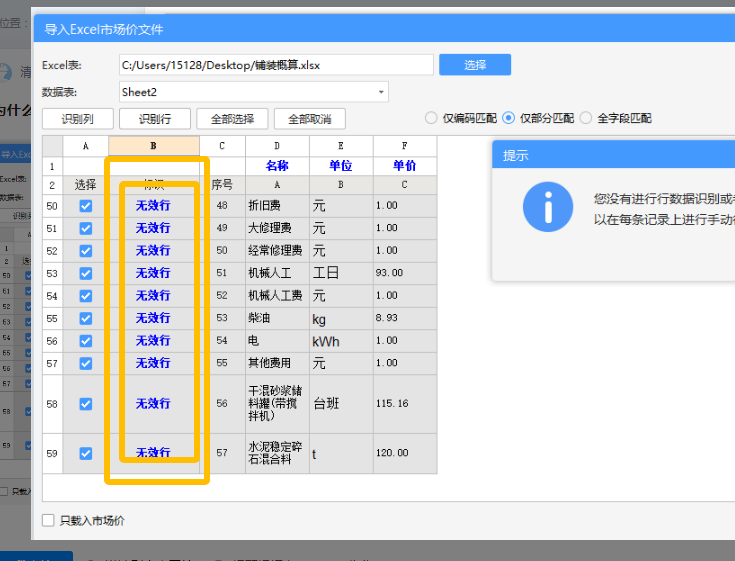This screenshot has height=561, width=735.
Task: Click the 名称 column type label
Action: (x=277, y=165)
